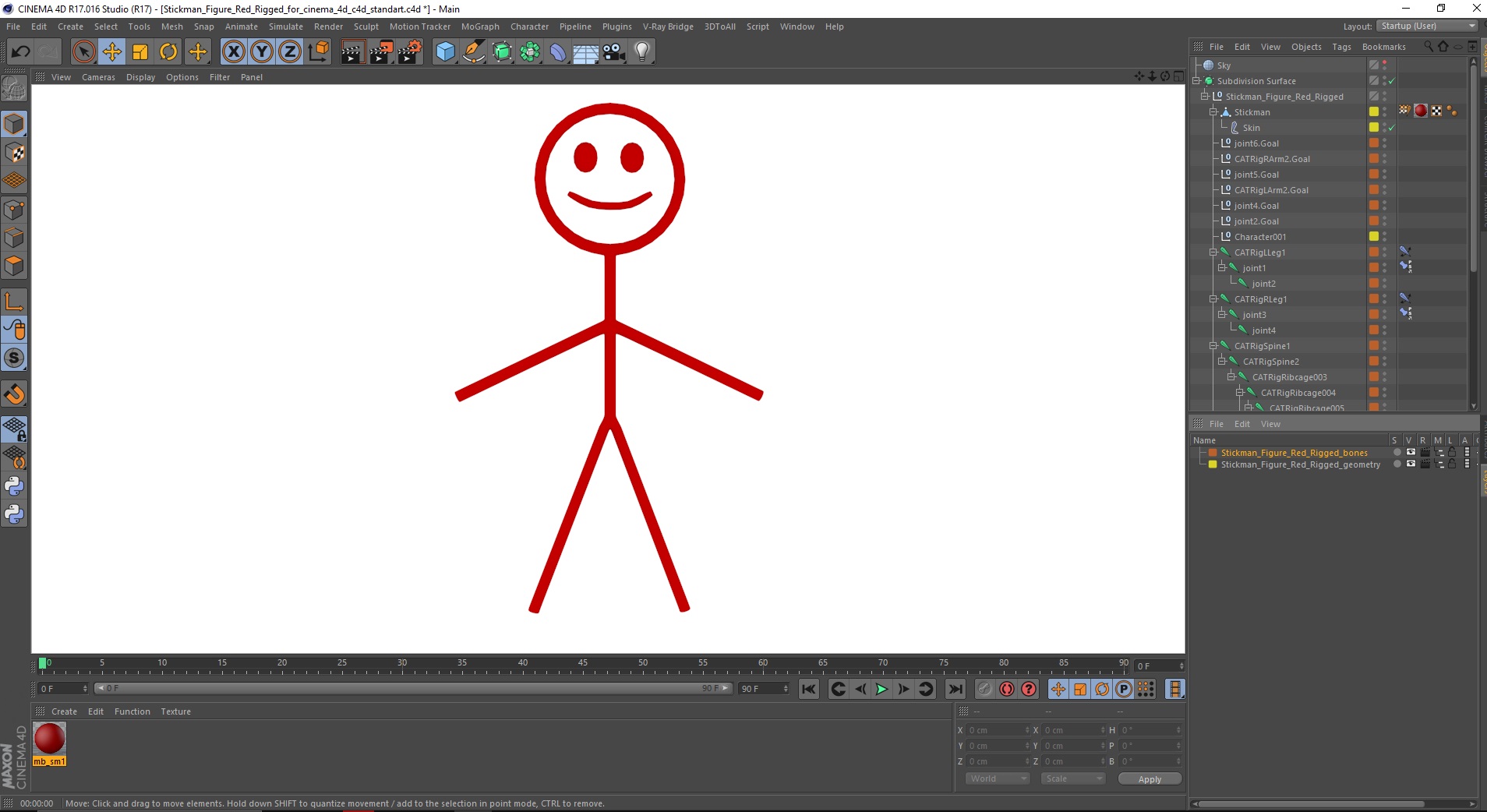This screenshot has height=812, width=1487.
Task: Add a Cube primitive object
Action: pos(445,52)
